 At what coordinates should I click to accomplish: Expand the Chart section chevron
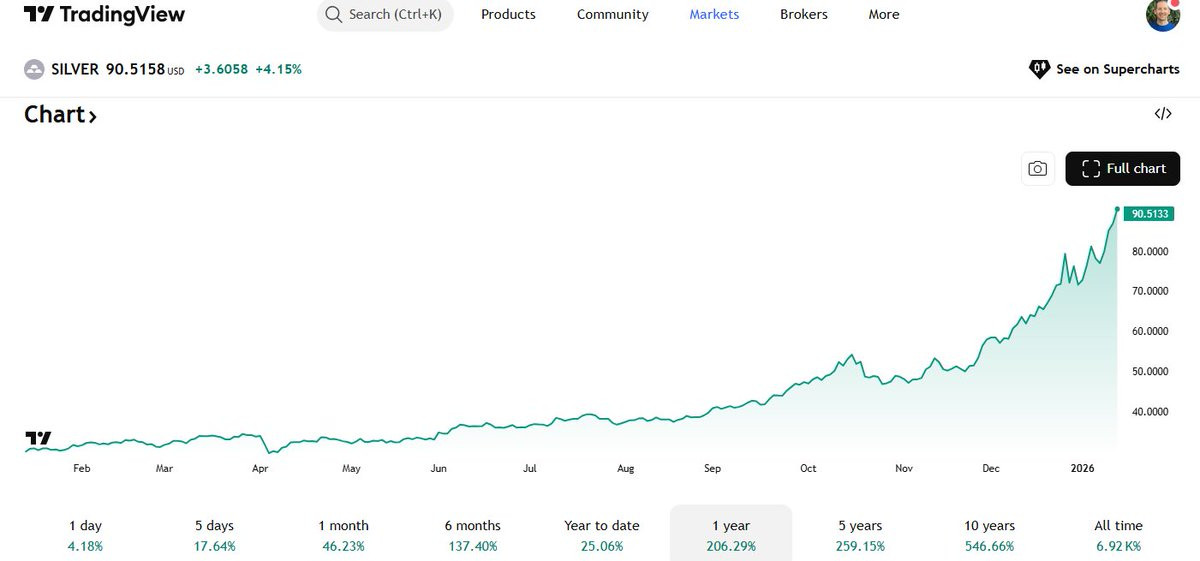92,116
